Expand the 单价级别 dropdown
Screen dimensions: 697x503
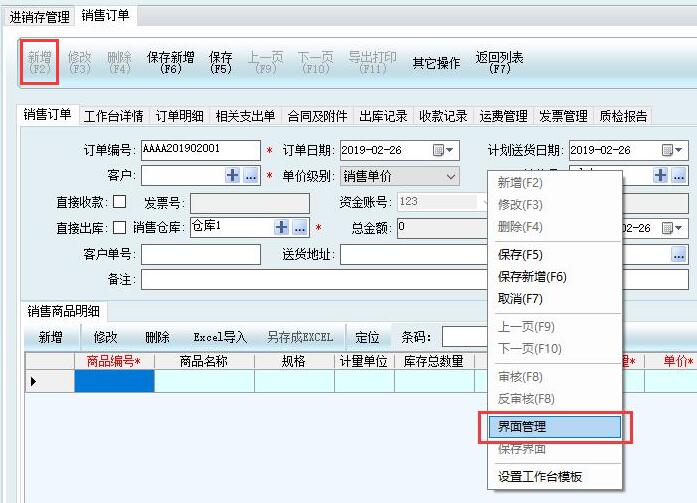451,176
